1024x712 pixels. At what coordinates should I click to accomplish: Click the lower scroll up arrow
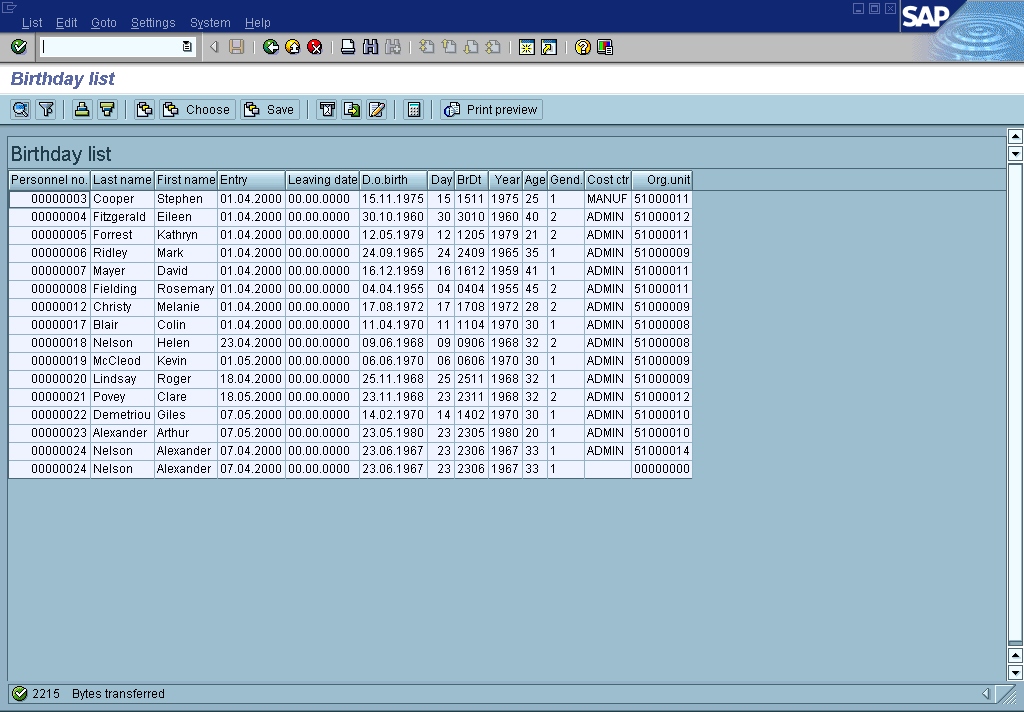coord(1015,655)
